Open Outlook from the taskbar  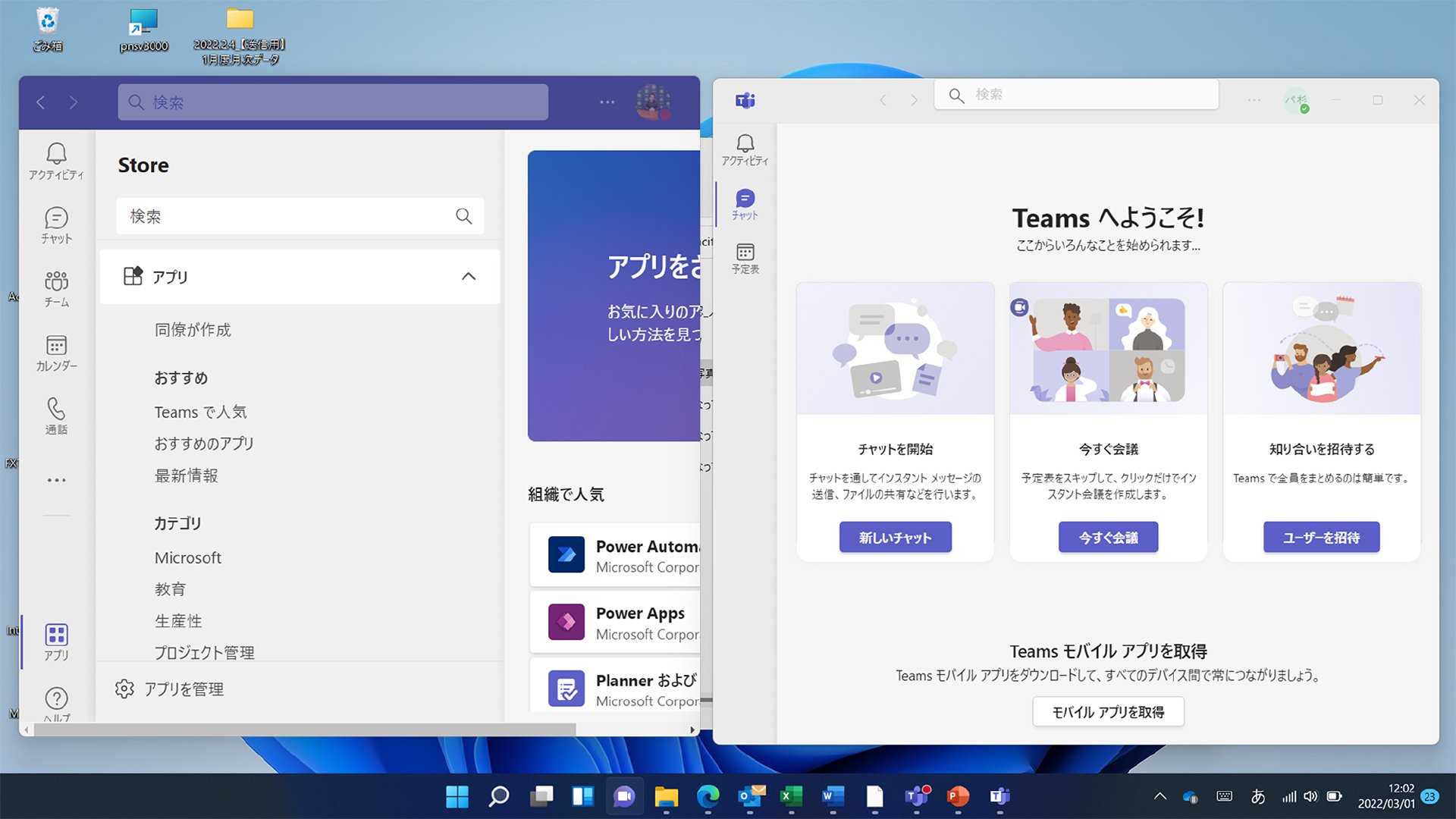(x=749, y=796)
